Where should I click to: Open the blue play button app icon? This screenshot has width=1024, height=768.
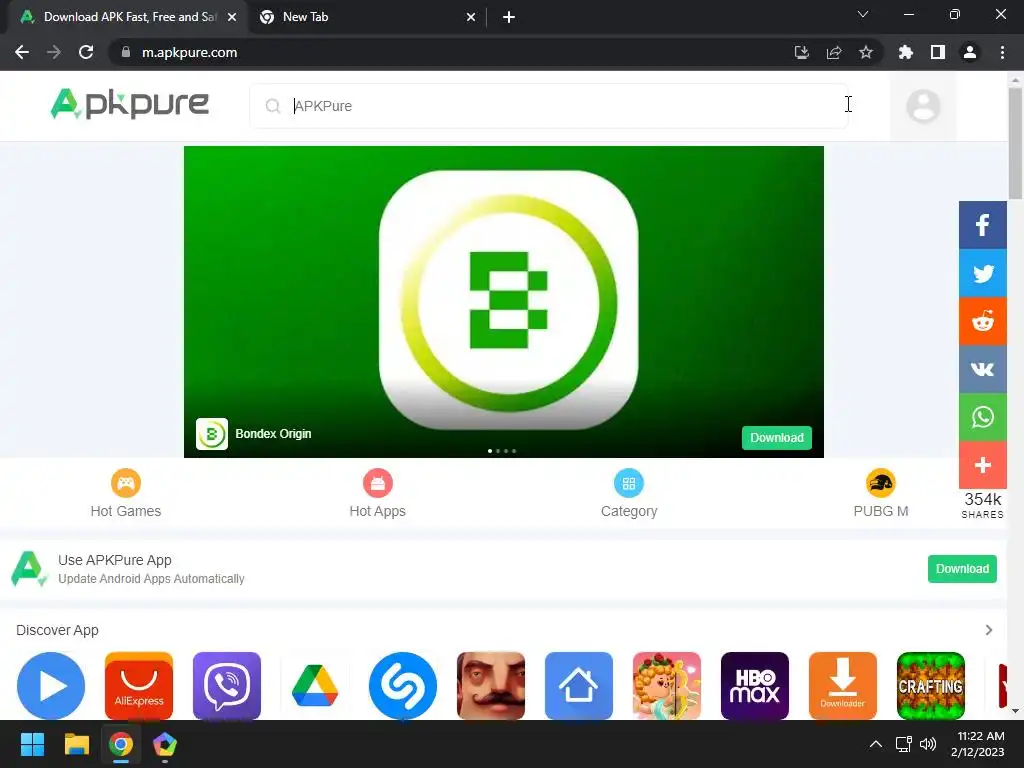51,686
